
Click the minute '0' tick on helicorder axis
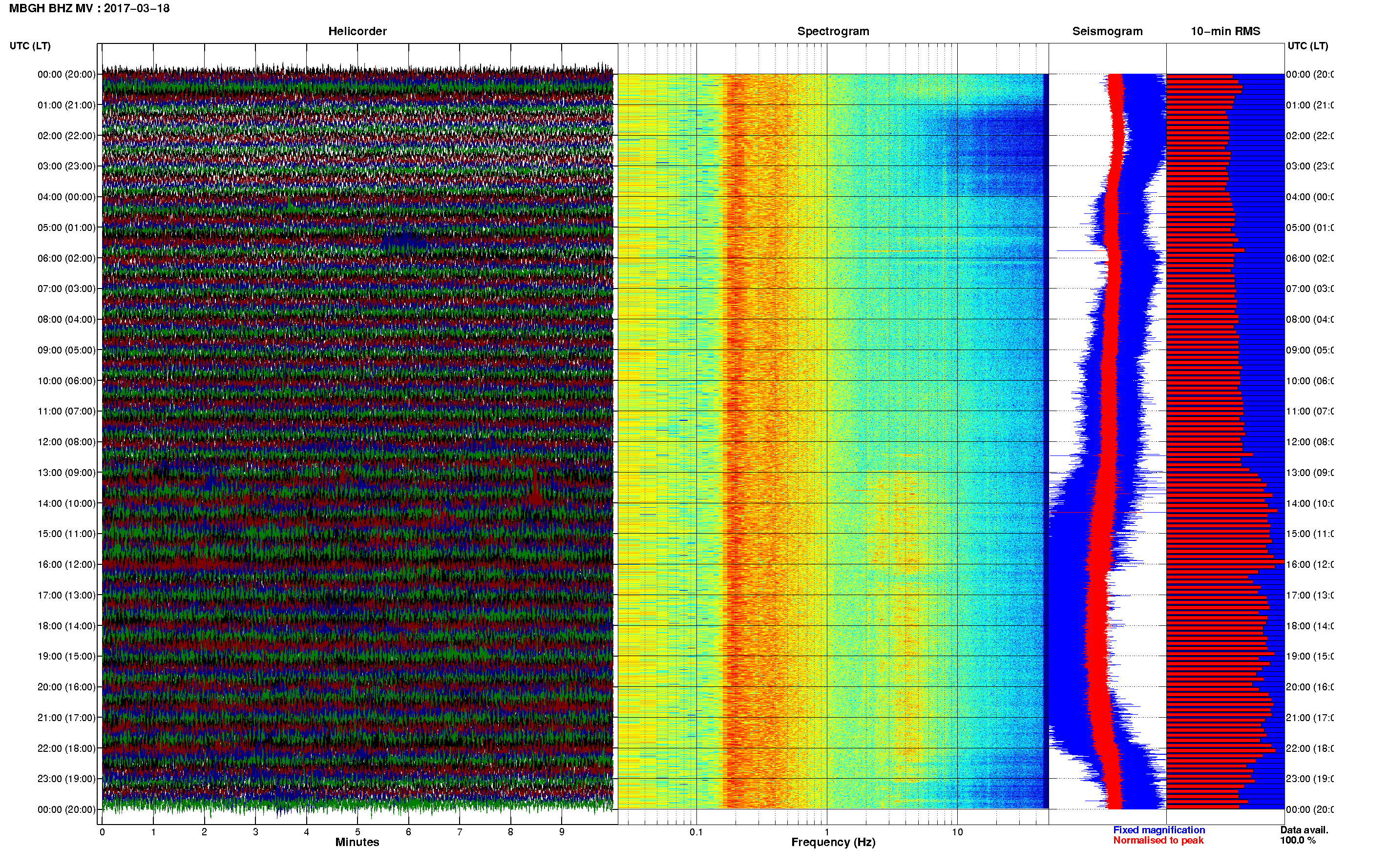click(102, 832)
